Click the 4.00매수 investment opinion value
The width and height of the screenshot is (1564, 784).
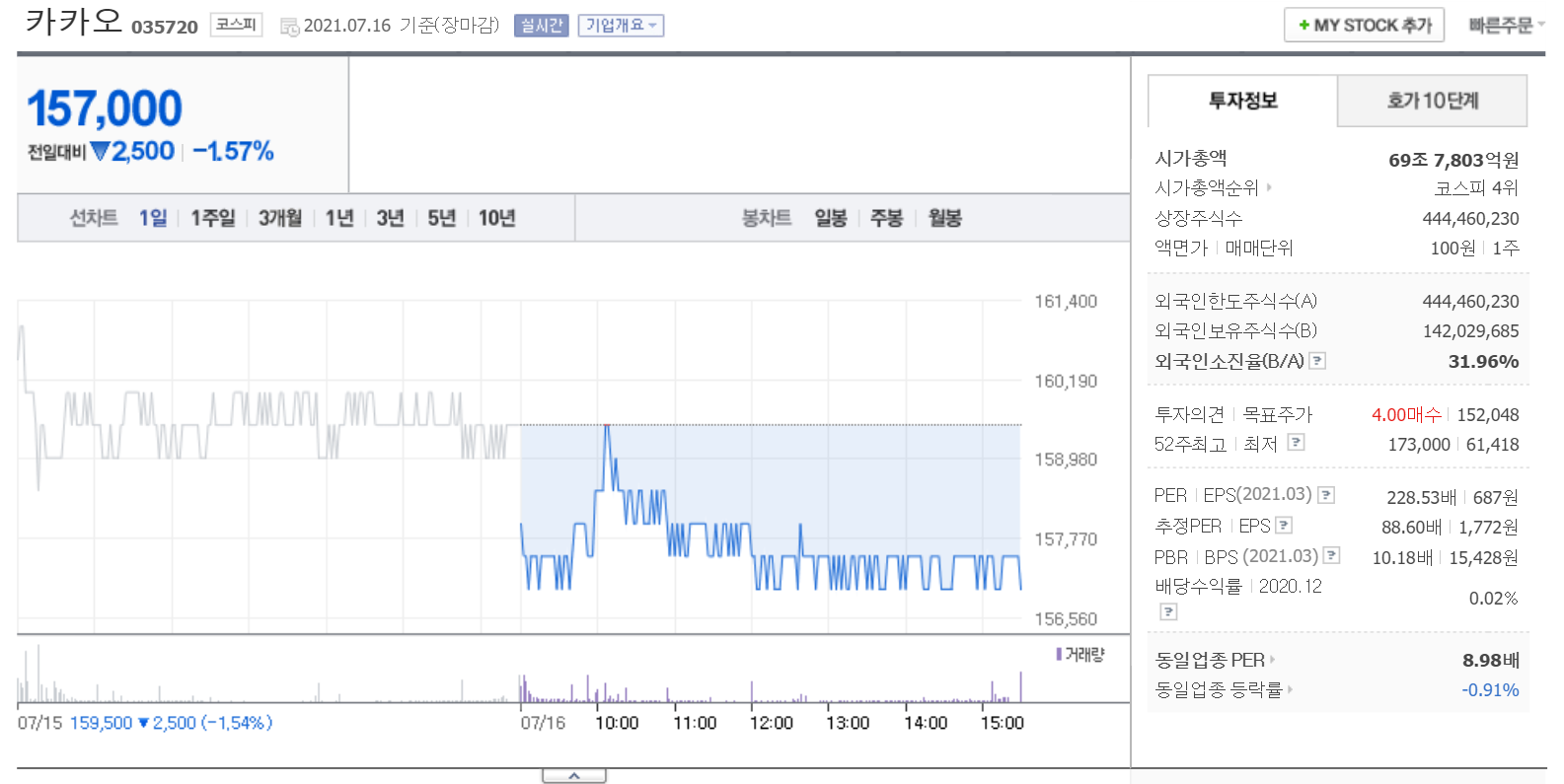[1406, 415]
